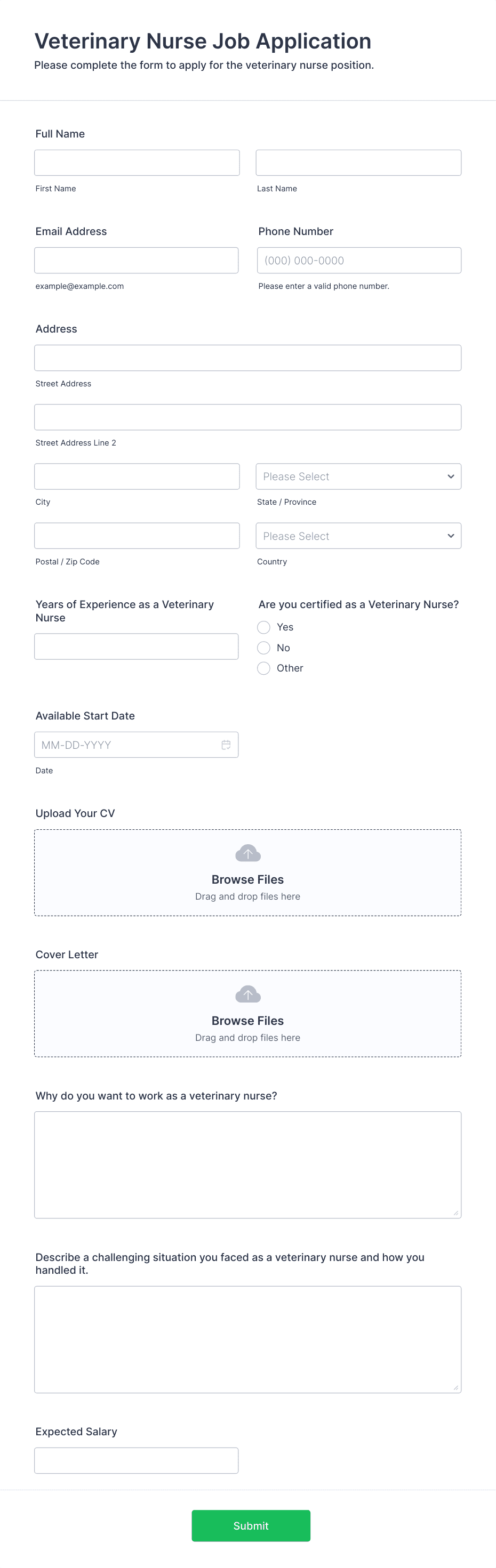Open the Country dropdown
This screenshot has height=1568, width=496.
point(358,536)
